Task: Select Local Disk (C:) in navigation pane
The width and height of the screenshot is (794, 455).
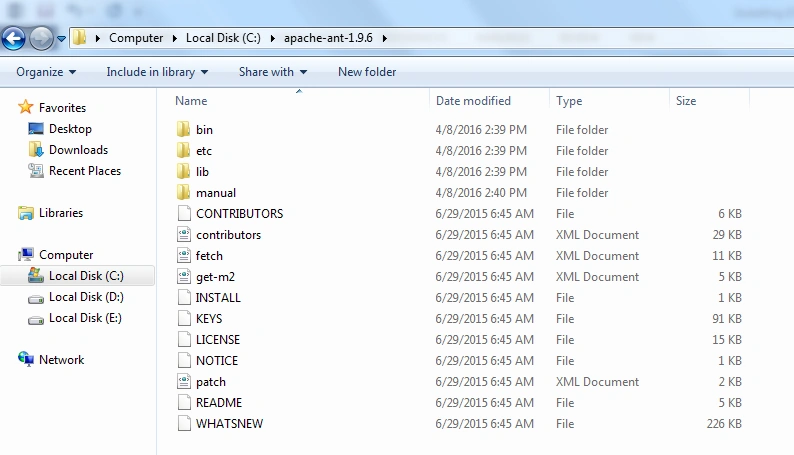Action: [77, 276]
